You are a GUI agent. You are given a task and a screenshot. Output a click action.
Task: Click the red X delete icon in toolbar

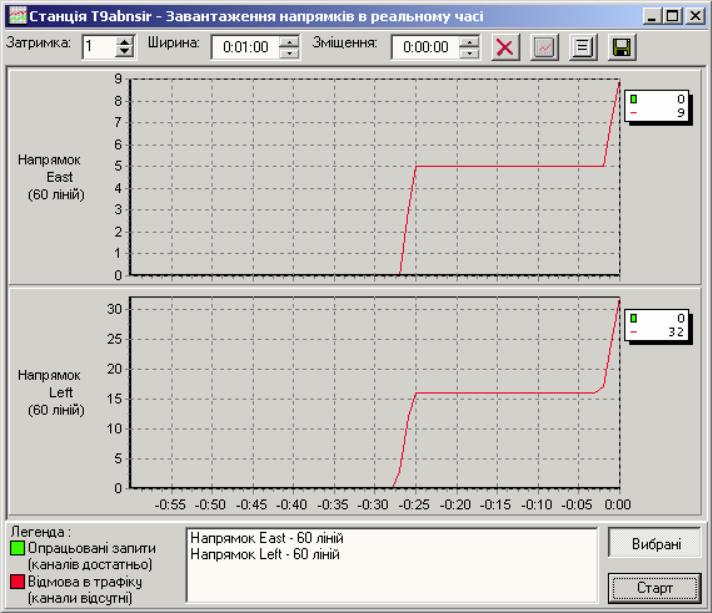(x=504, y=47)
